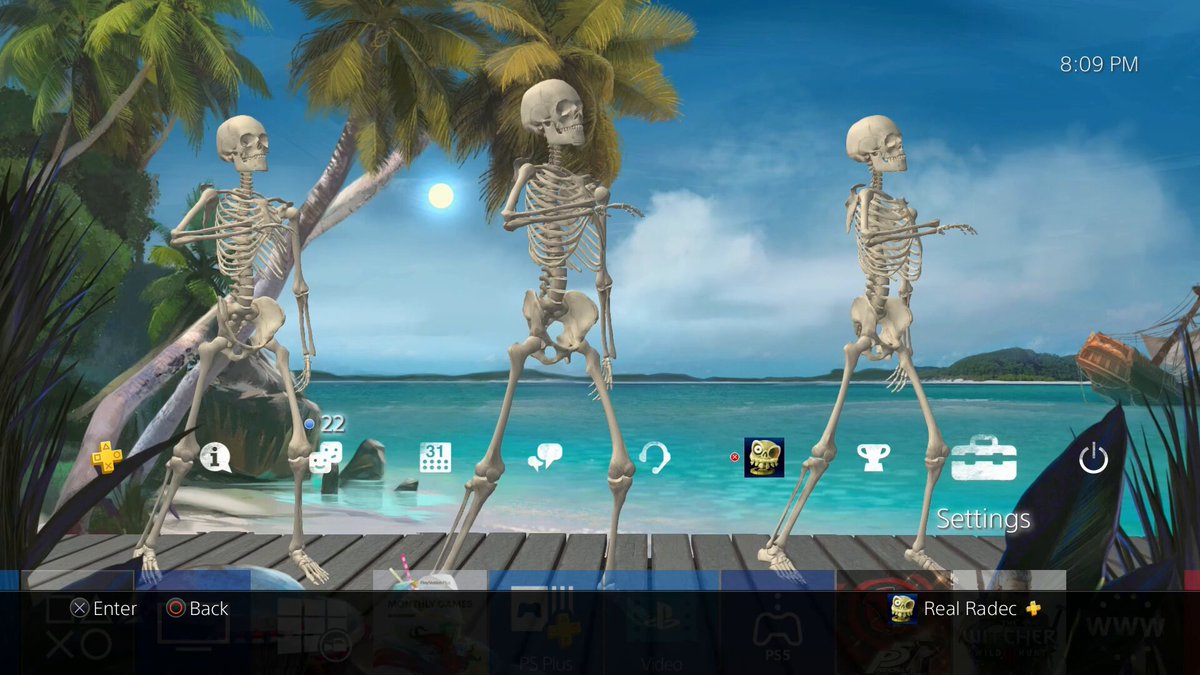The image size is (1200, 675).
Task: Open Friends icon showing 22
Action: (325, 458)
